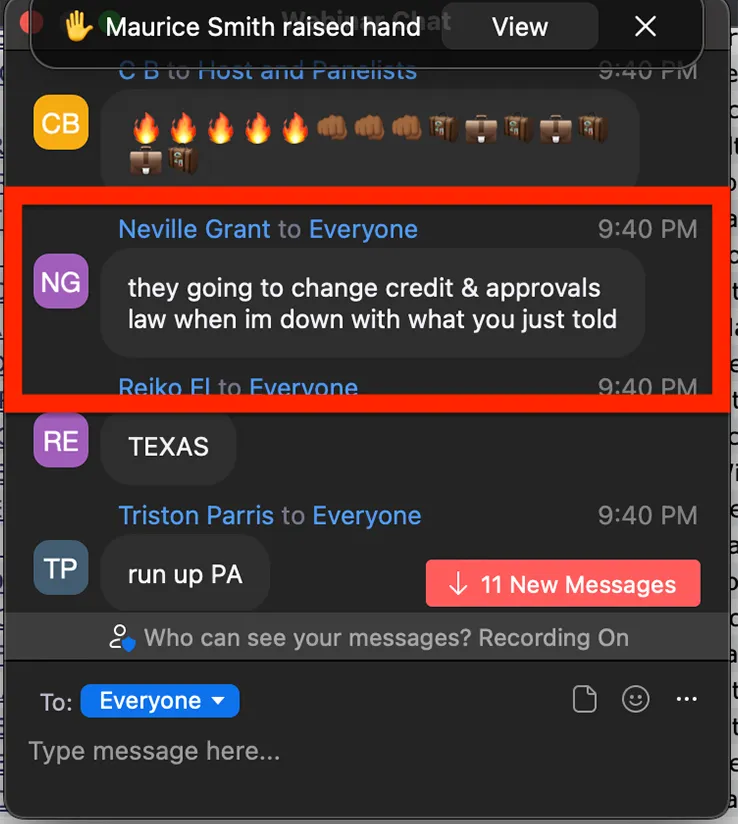Image resolution: width=738 pixels, height=824 pixels.
Task: Click View on raised hand notification
Action: point(520,26)
